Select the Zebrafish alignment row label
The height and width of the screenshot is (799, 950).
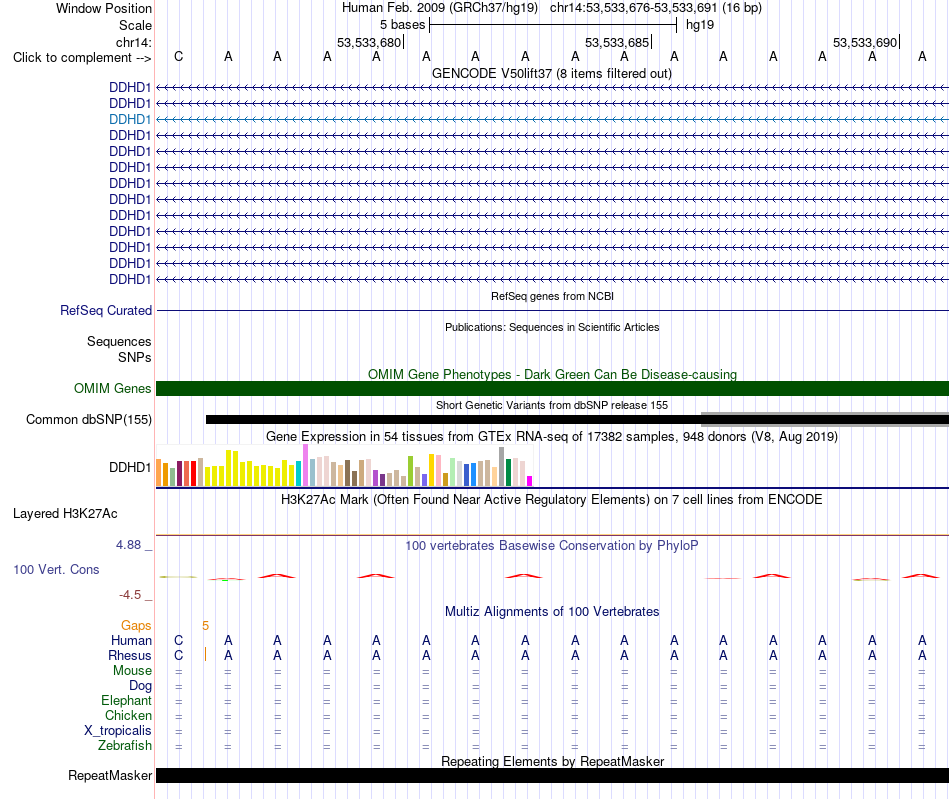click(125, 745)
